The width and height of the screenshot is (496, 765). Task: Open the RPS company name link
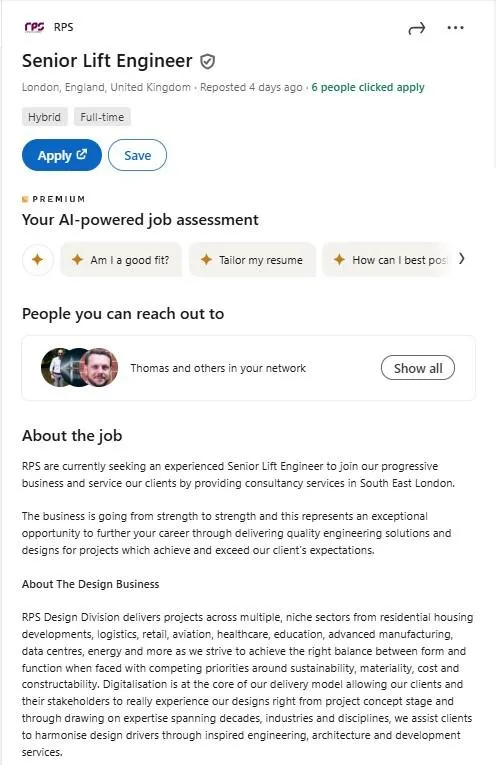[63, 27]
